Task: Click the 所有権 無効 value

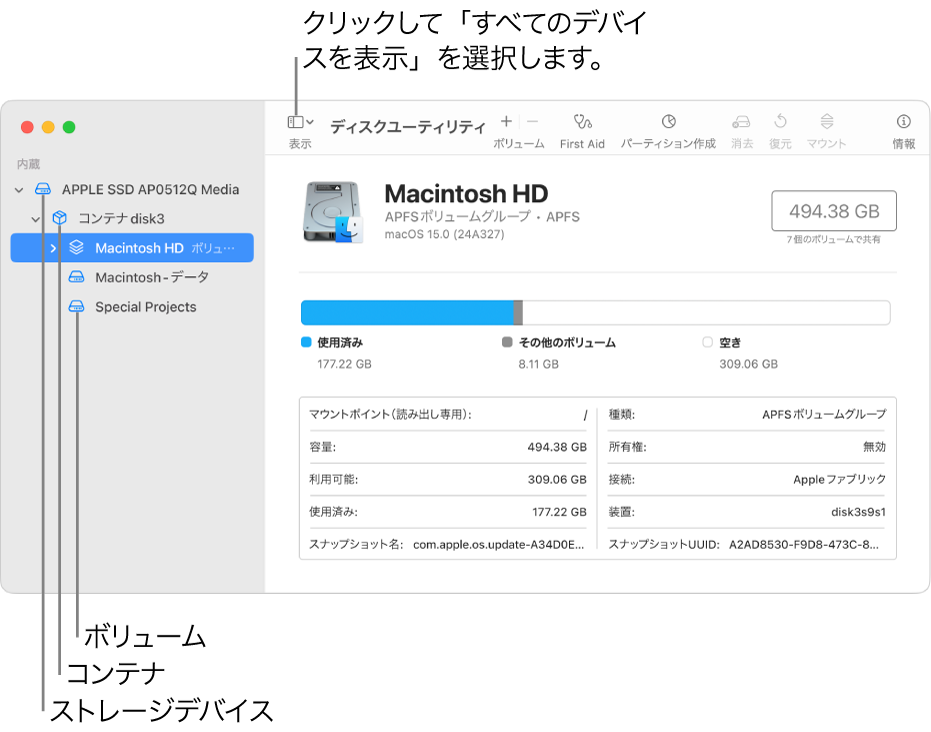Action: (874, 447)
